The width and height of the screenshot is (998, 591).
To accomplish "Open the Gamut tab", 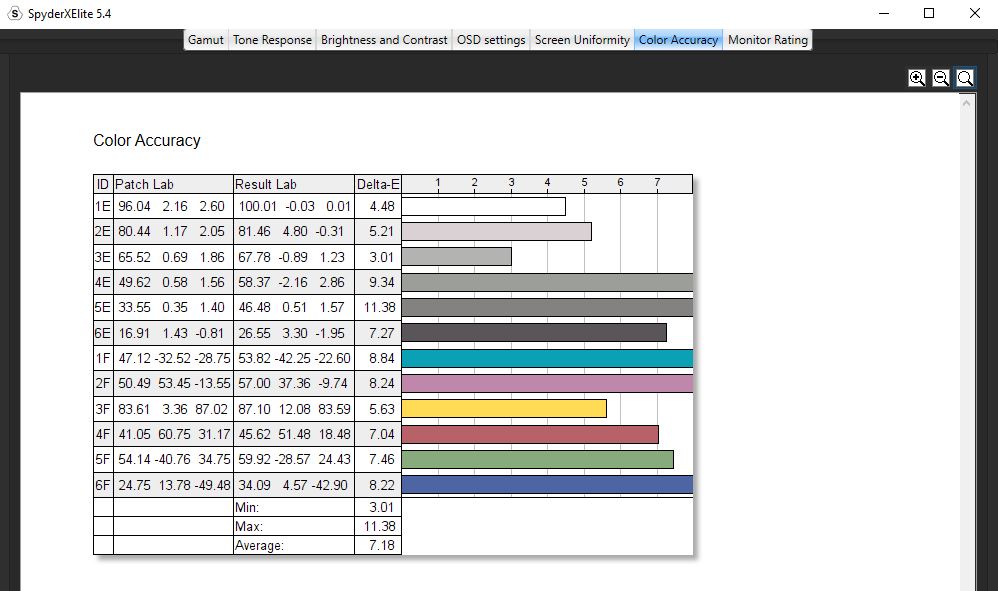I will 206,40.
